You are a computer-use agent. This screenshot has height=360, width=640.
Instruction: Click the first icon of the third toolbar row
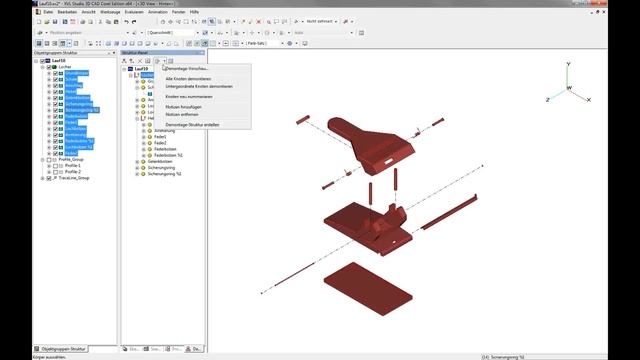coord(39,43)
